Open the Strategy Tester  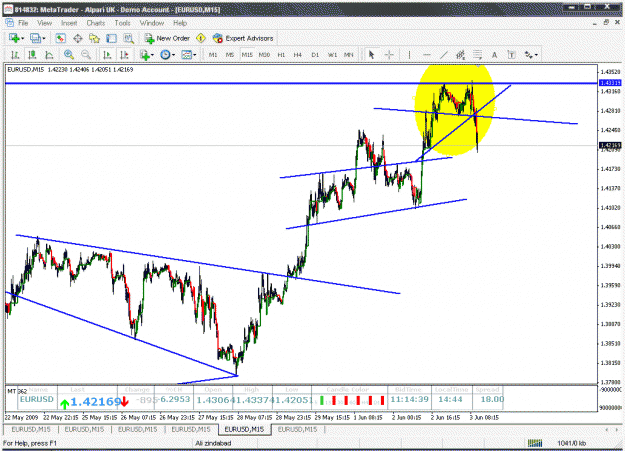click(x=128, y=38)
